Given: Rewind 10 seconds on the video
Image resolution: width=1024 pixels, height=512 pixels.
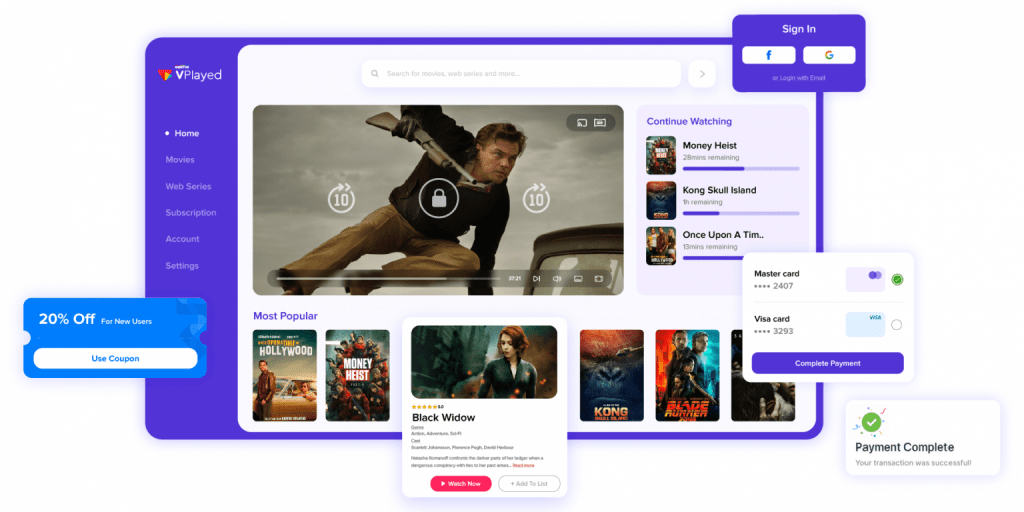Looking at the screenshot, I should [342, 198].
